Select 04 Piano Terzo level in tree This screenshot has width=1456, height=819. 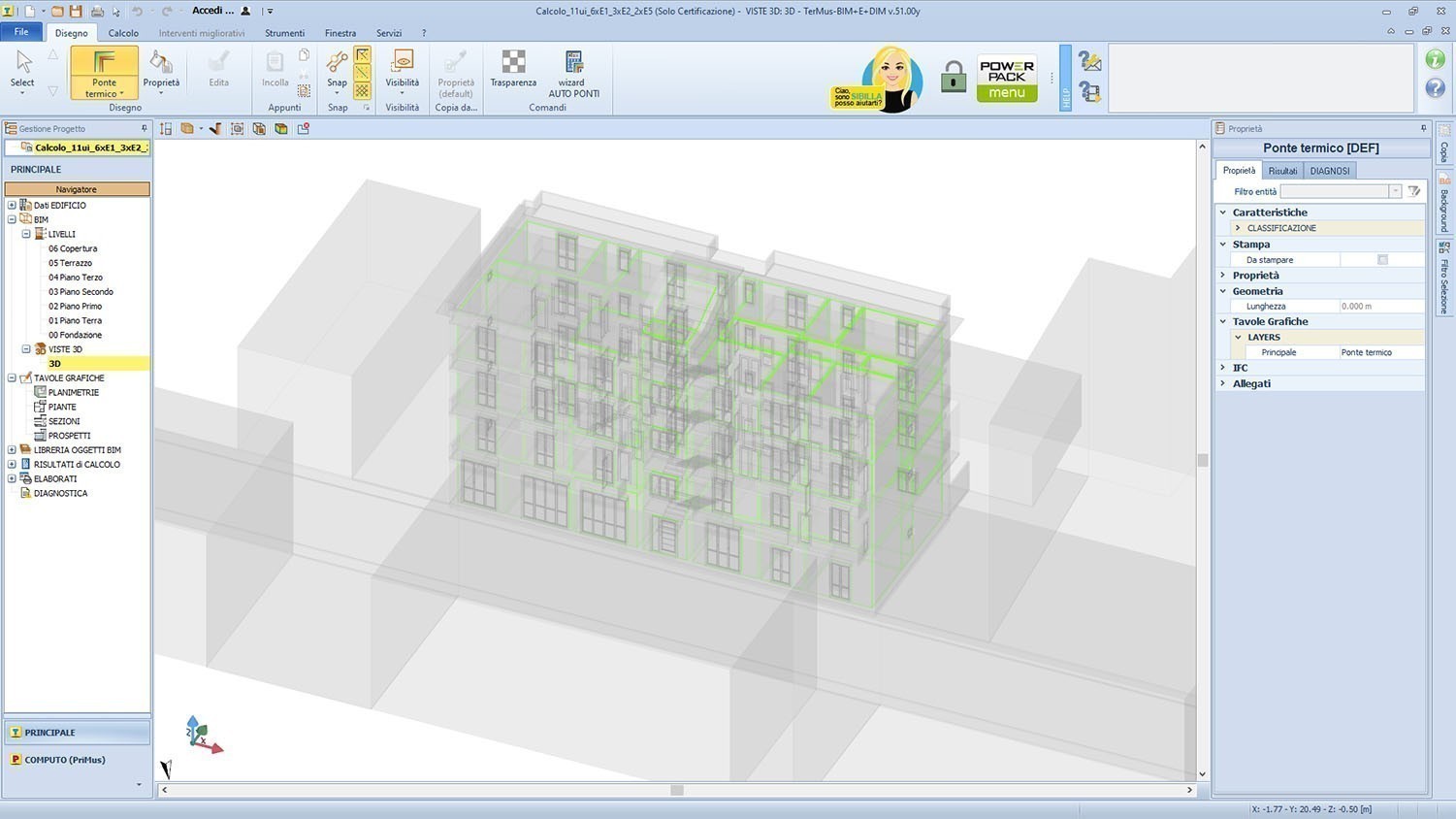pos(76,278)
